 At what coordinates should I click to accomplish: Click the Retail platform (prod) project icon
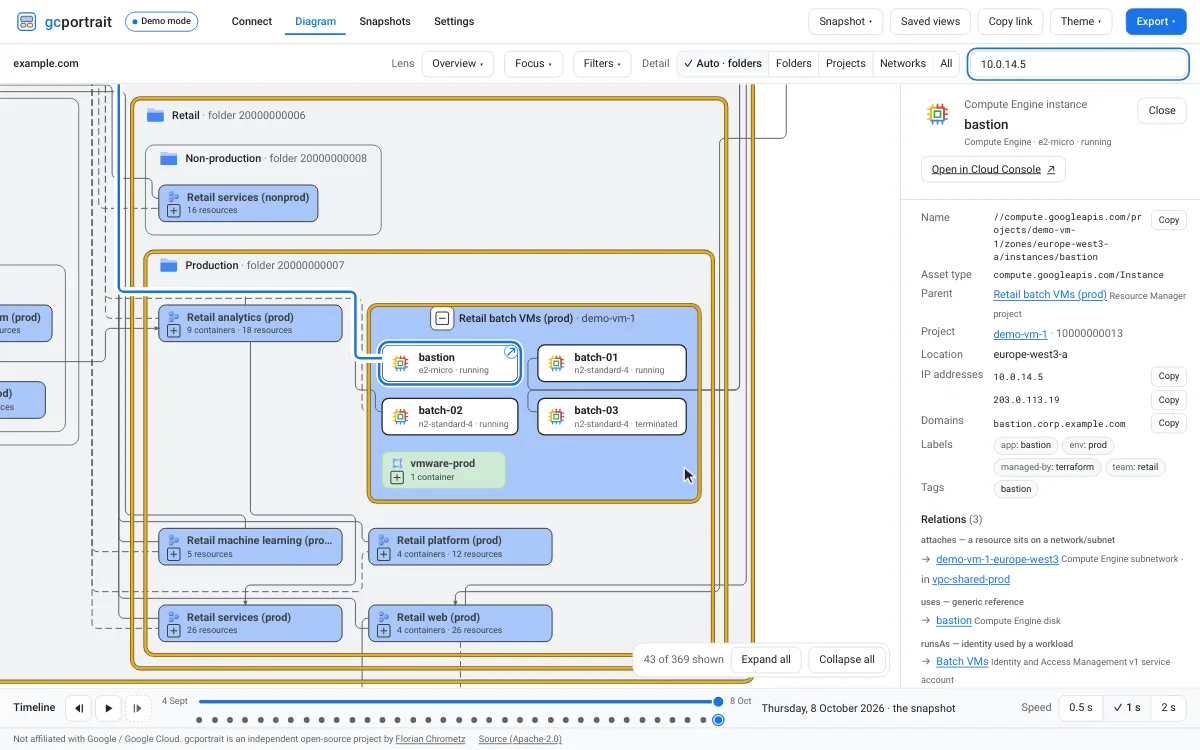383,540
